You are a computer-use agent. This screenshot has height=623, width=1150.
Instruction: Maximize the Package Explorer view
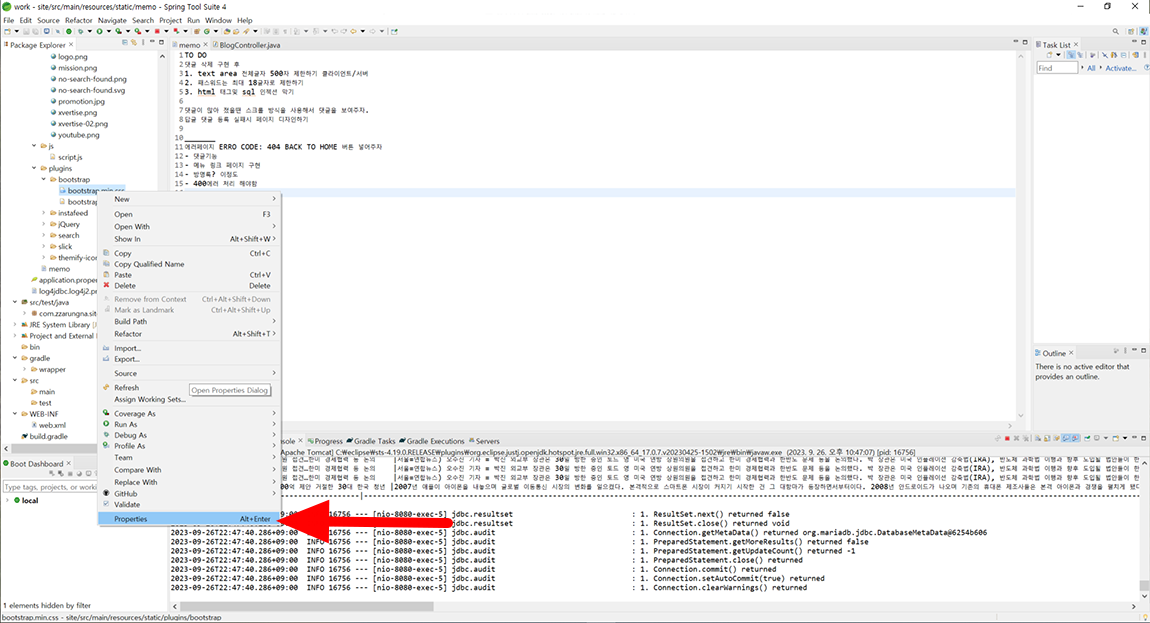pyautogui.click(x=161, y=43)
